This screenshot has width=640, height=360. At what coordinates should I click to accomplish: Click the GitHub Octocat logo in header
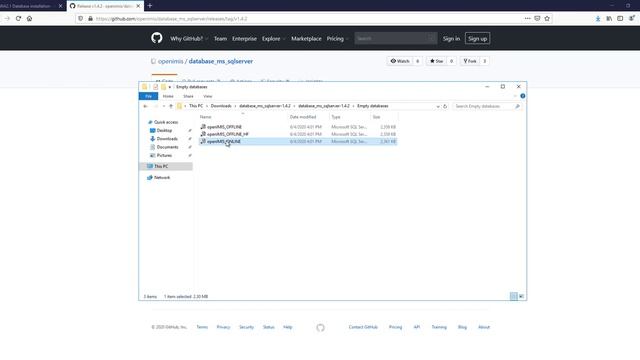click(x=157, y=38)
